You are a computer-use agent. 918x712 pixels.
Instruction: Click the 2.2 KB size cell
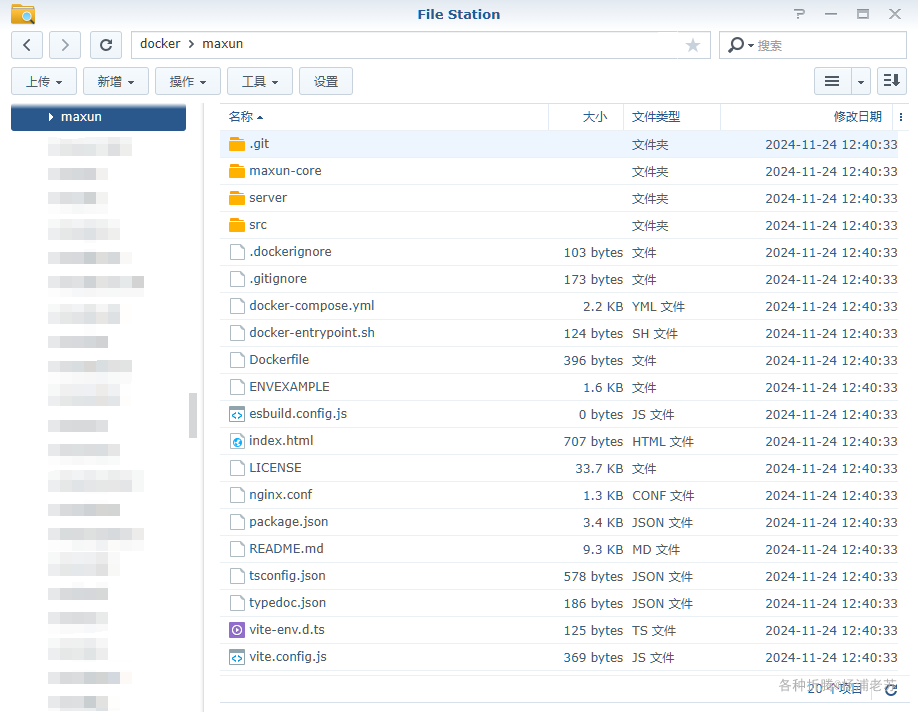tap(603, 306)
